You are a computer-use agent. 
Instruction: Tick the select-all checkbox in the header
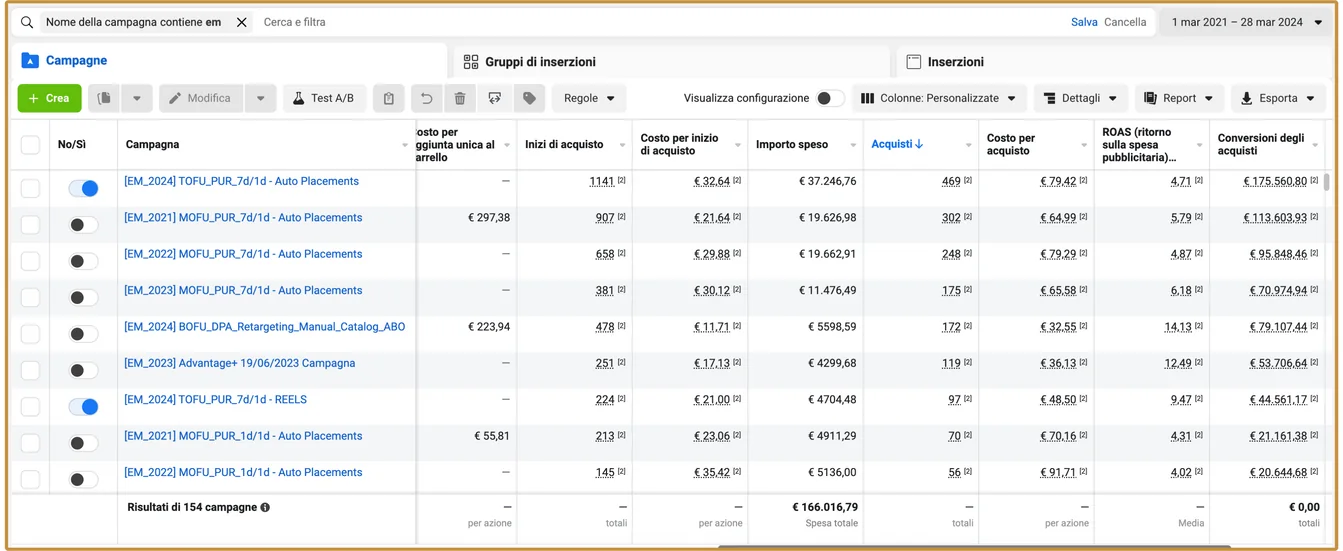(30, 145)
